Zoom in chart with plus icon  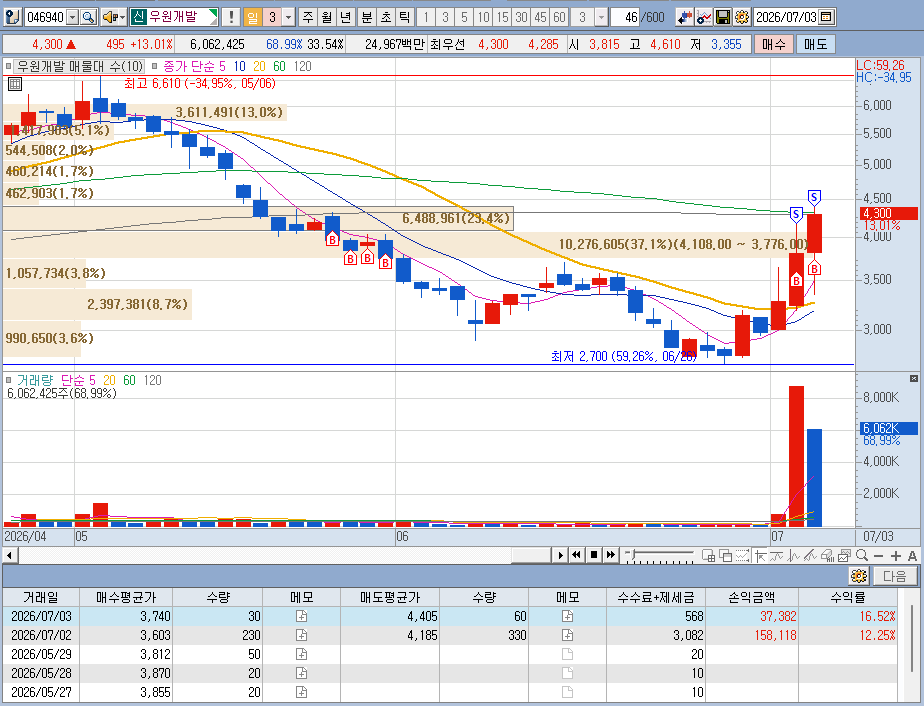896,556
